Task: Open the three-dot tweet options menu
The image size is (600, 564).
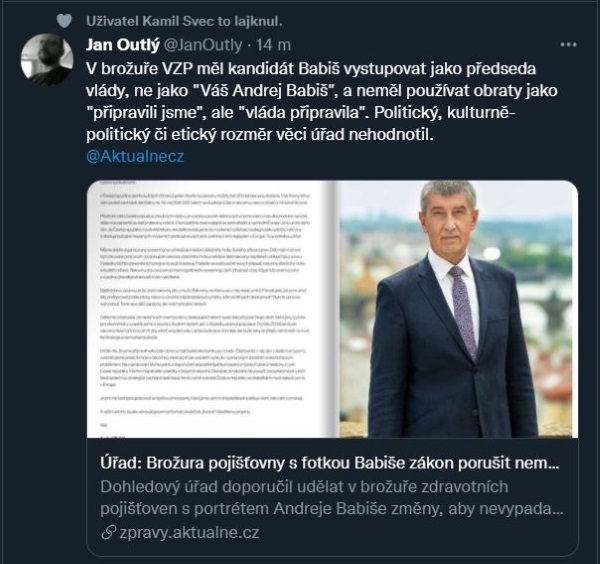Action: (x=568, y=45)
